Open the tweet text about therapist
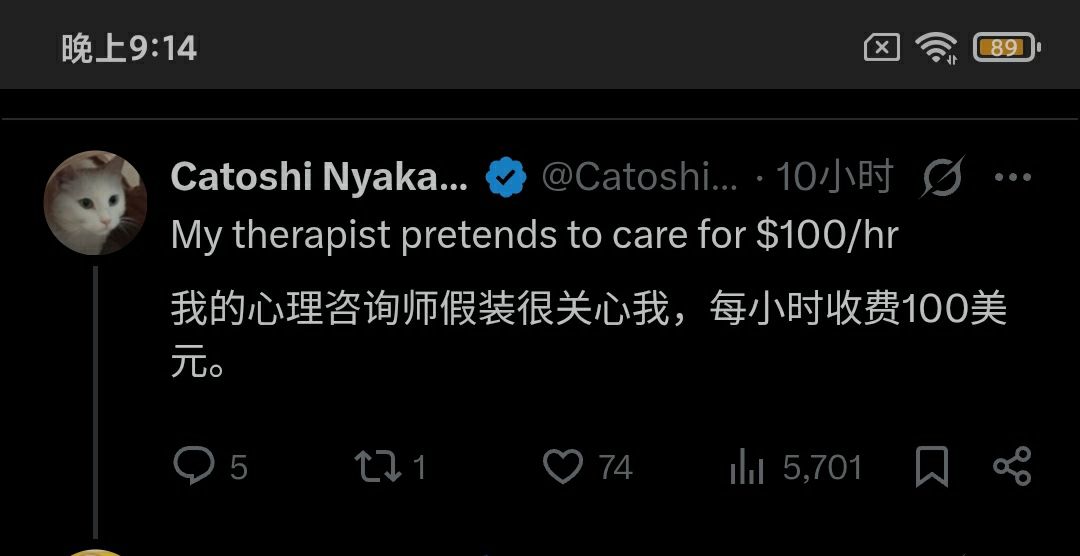This screenshot has width=1080, height=556. click(534, 236)
